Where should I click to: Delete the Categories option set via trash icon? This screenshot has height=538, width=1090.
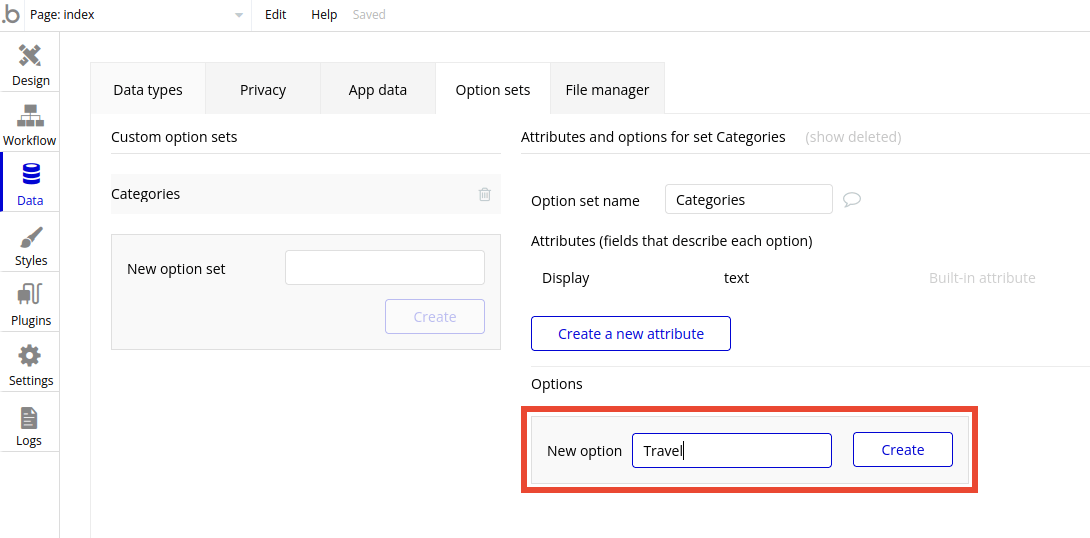(x=485, y=194)
